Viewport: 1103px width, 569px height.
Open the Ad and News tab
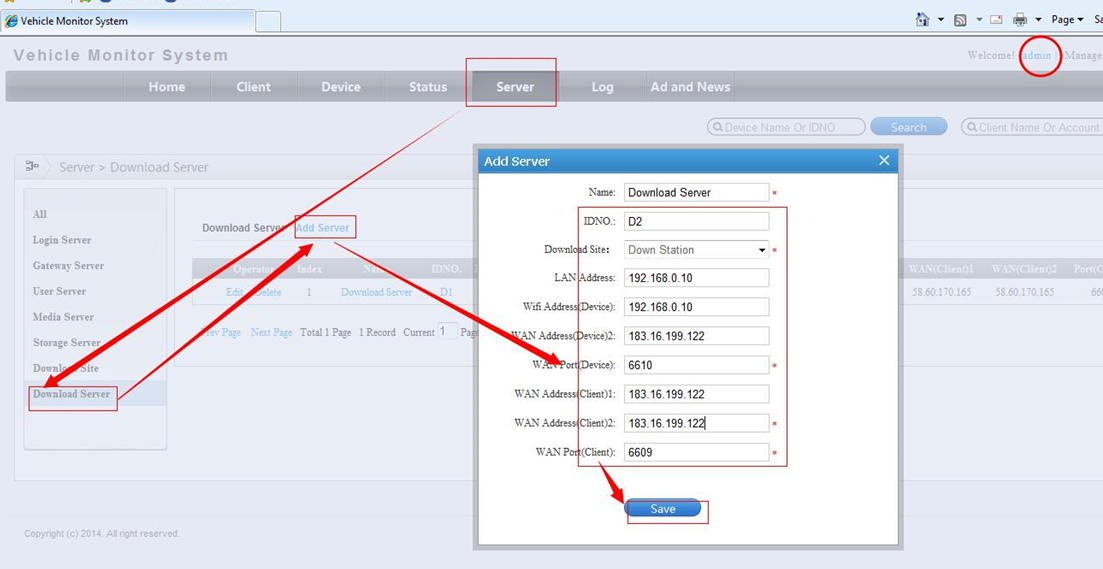click(x=690, y=87)
